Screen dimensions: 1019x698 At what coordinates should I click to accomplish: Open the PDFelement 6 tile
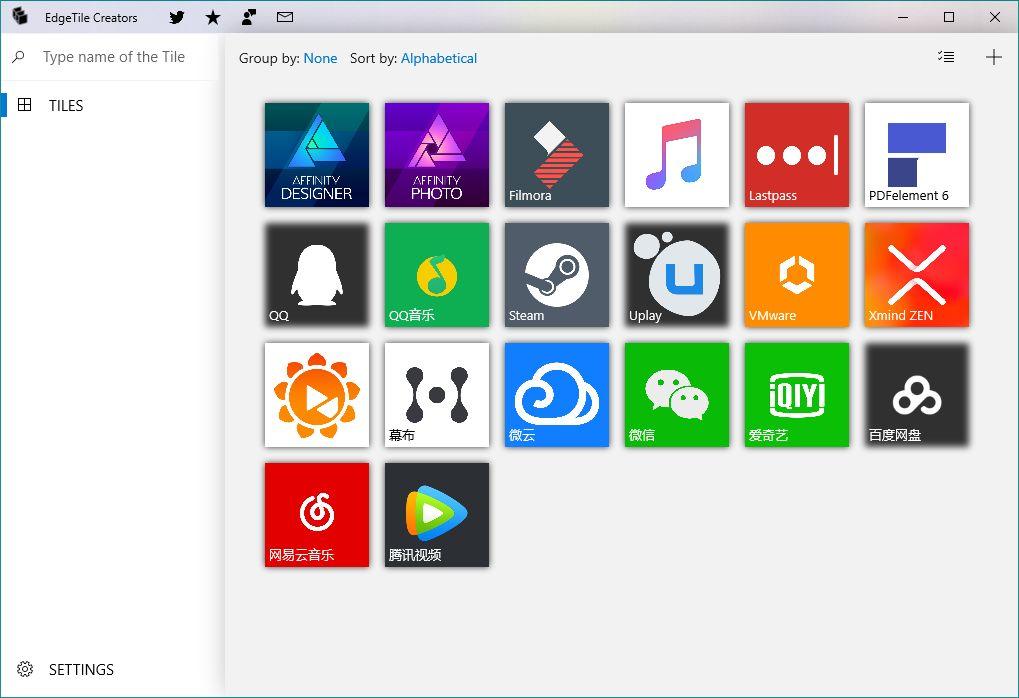pyautogui.click(x=917, y=155)
